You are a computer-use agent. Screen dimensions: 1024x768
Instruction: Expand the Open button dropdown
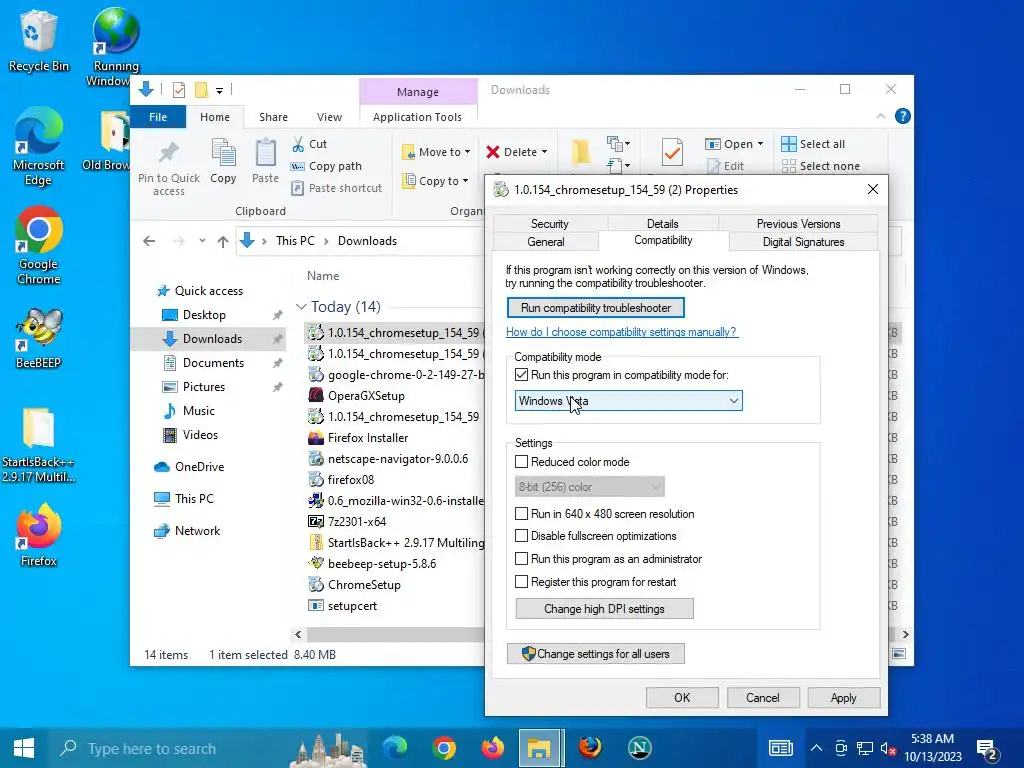point(760,144)
